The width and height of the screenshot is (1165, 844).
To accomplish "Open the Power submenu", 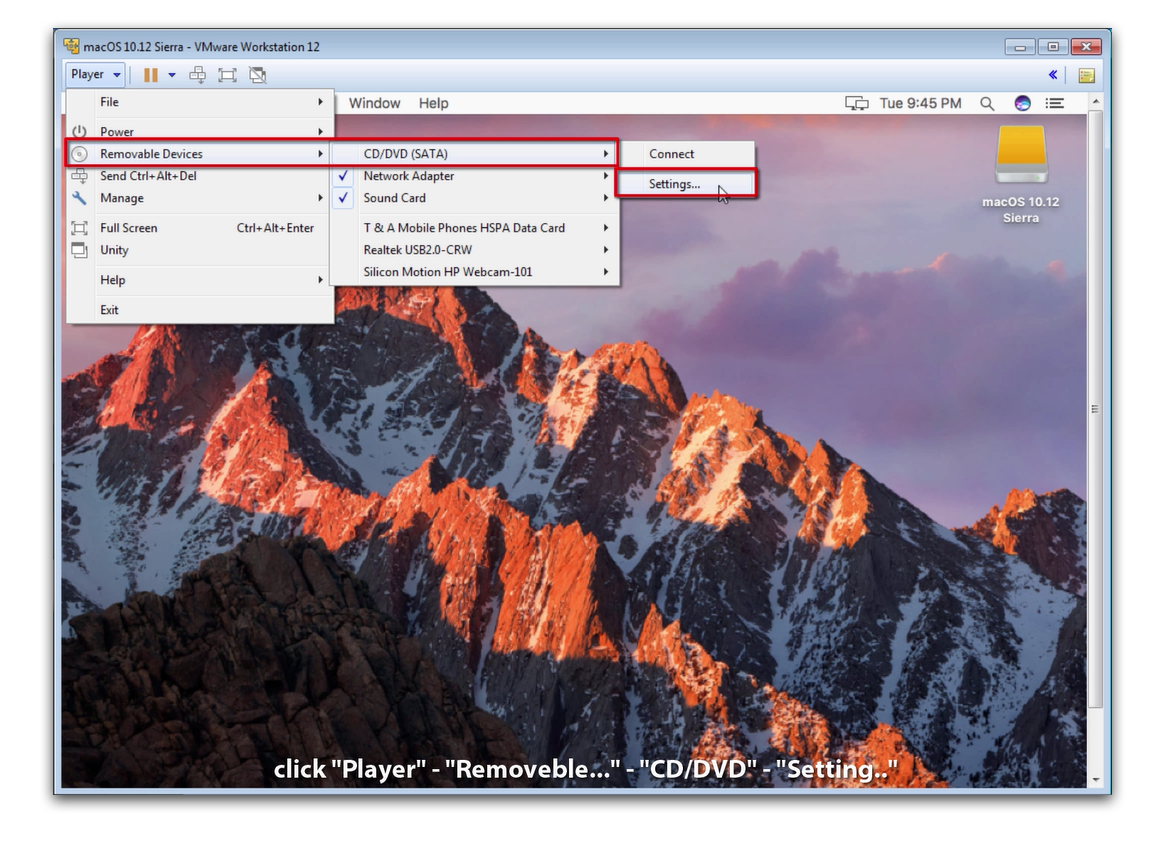I will tap(199, 132).
